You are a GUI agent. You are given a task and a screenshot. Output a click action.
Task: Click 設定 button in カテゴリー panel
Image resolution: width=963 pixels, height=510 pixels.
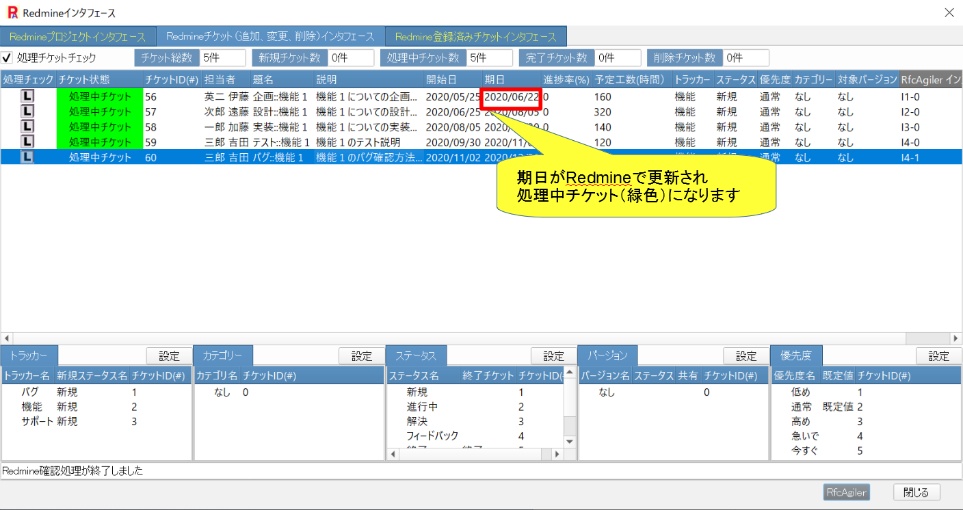point(362,356)
